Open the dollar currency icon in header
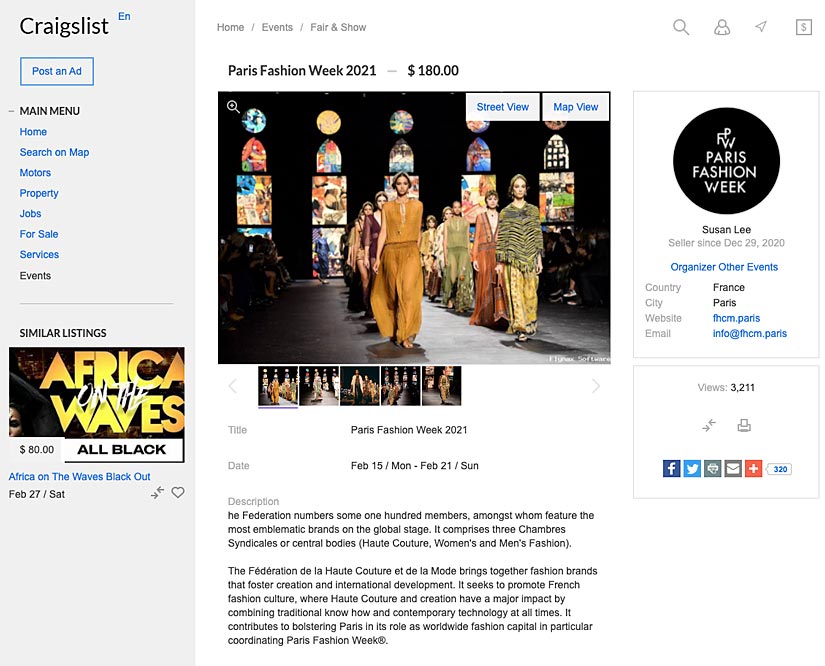825x666 pixels. coord(803,27)
